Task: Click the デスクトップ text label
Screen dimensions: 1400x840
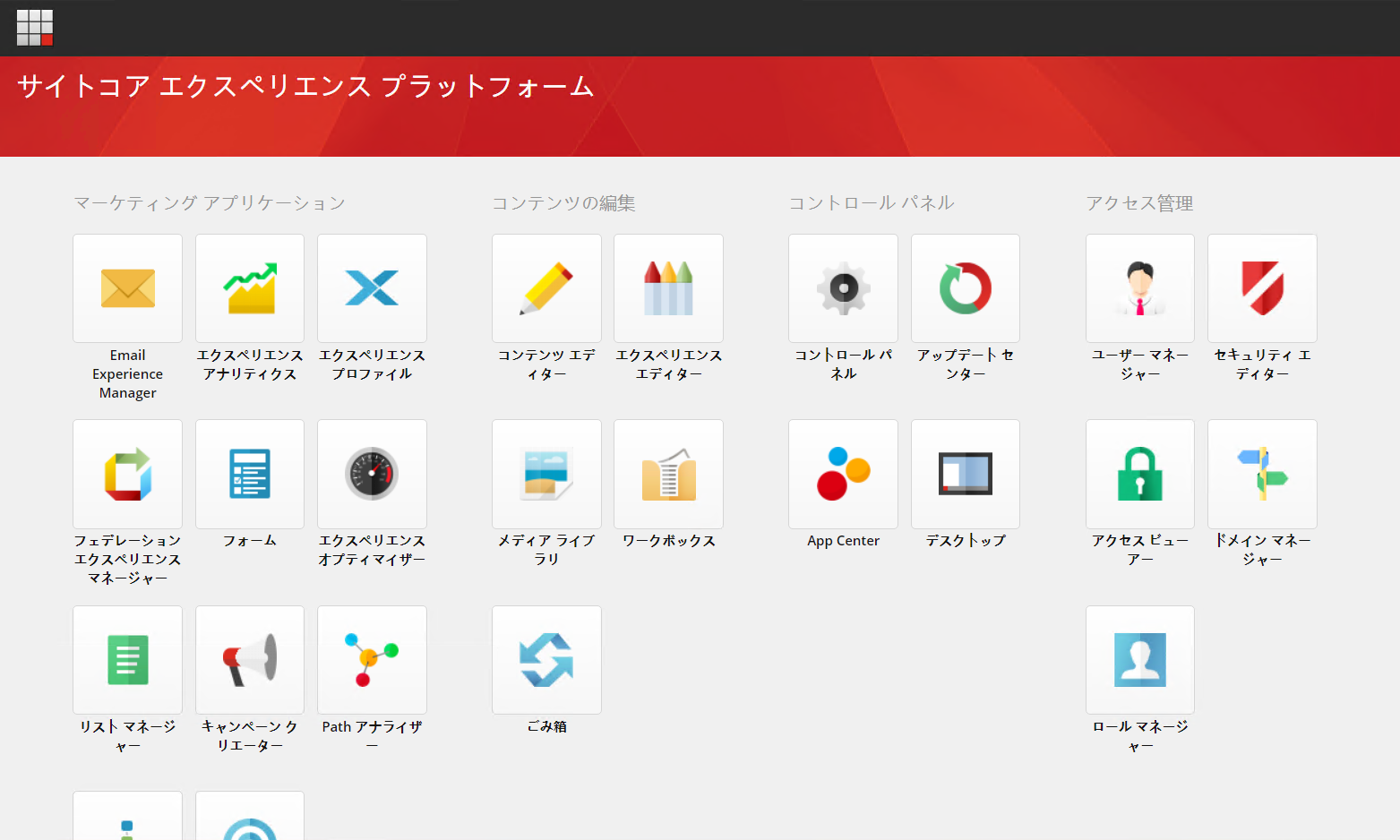Action: [x=966, y=541]
